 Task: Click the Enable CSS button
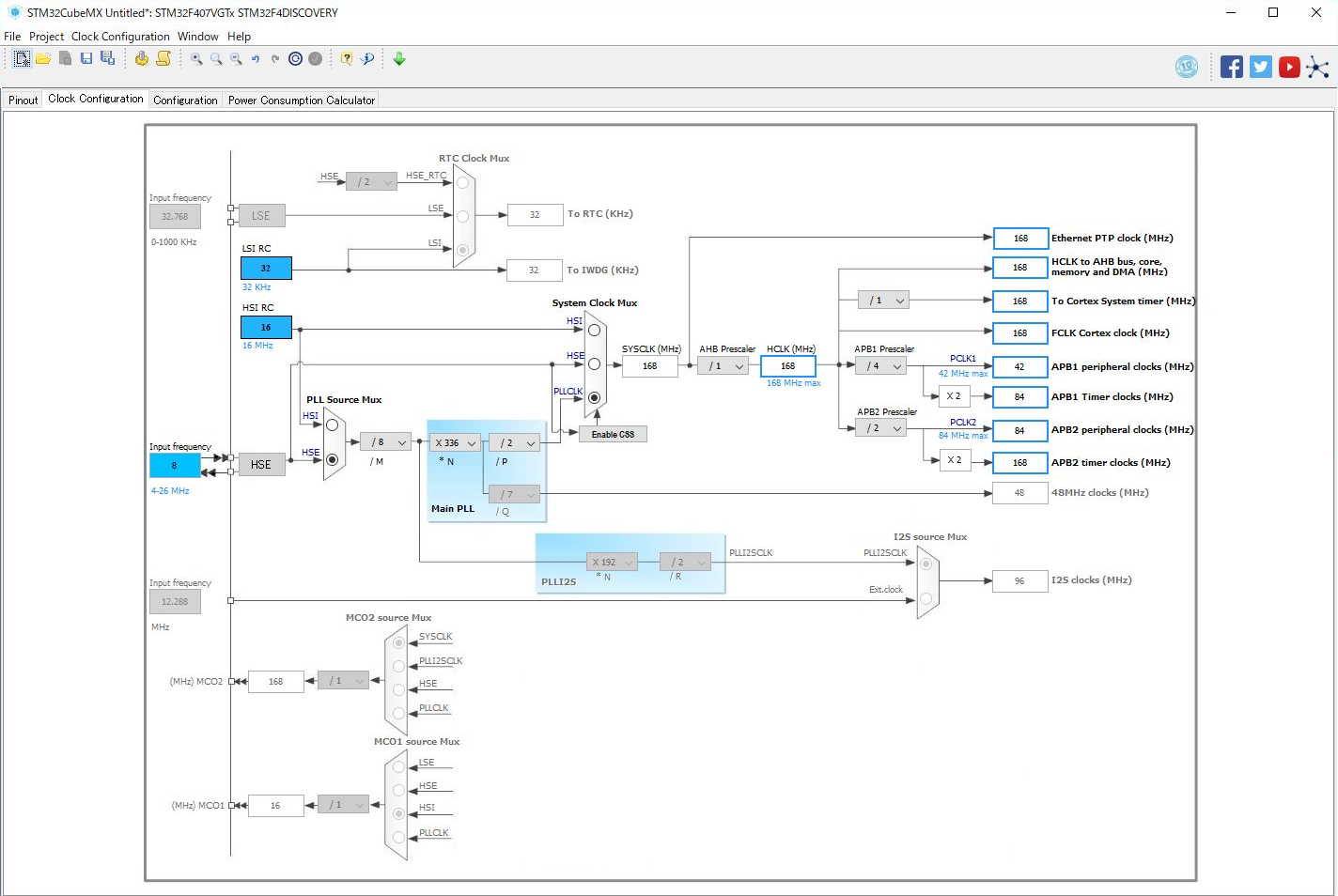tap(612, 433)
